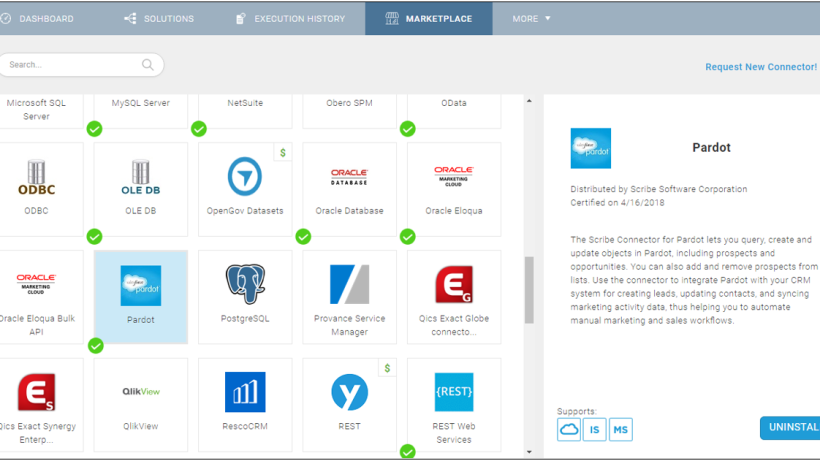Select the OpenGov Datasets connector icon
Screen dimensions: 820x461
coord(245,177)
